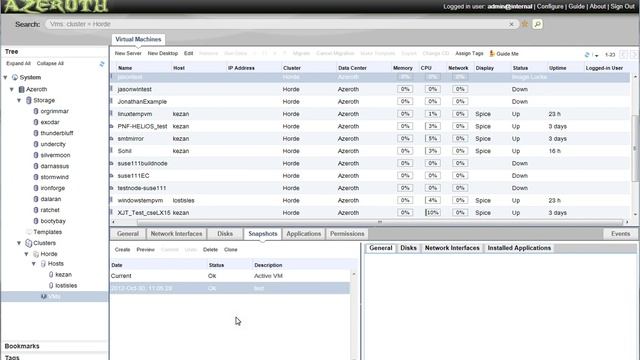Click New Server

(128, 53)
